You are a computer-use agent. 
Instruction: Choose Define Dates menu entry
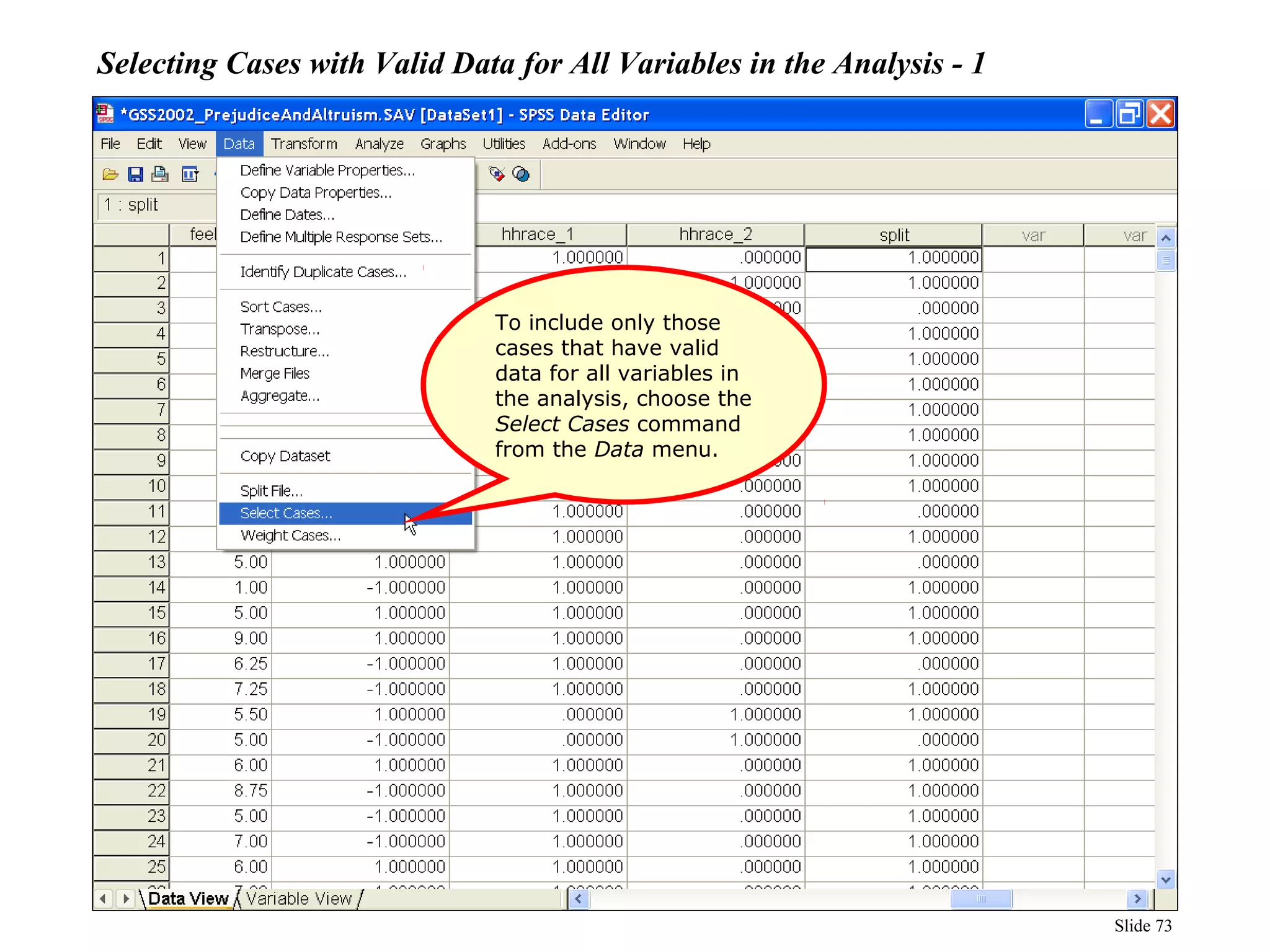(x=345, y=215)
